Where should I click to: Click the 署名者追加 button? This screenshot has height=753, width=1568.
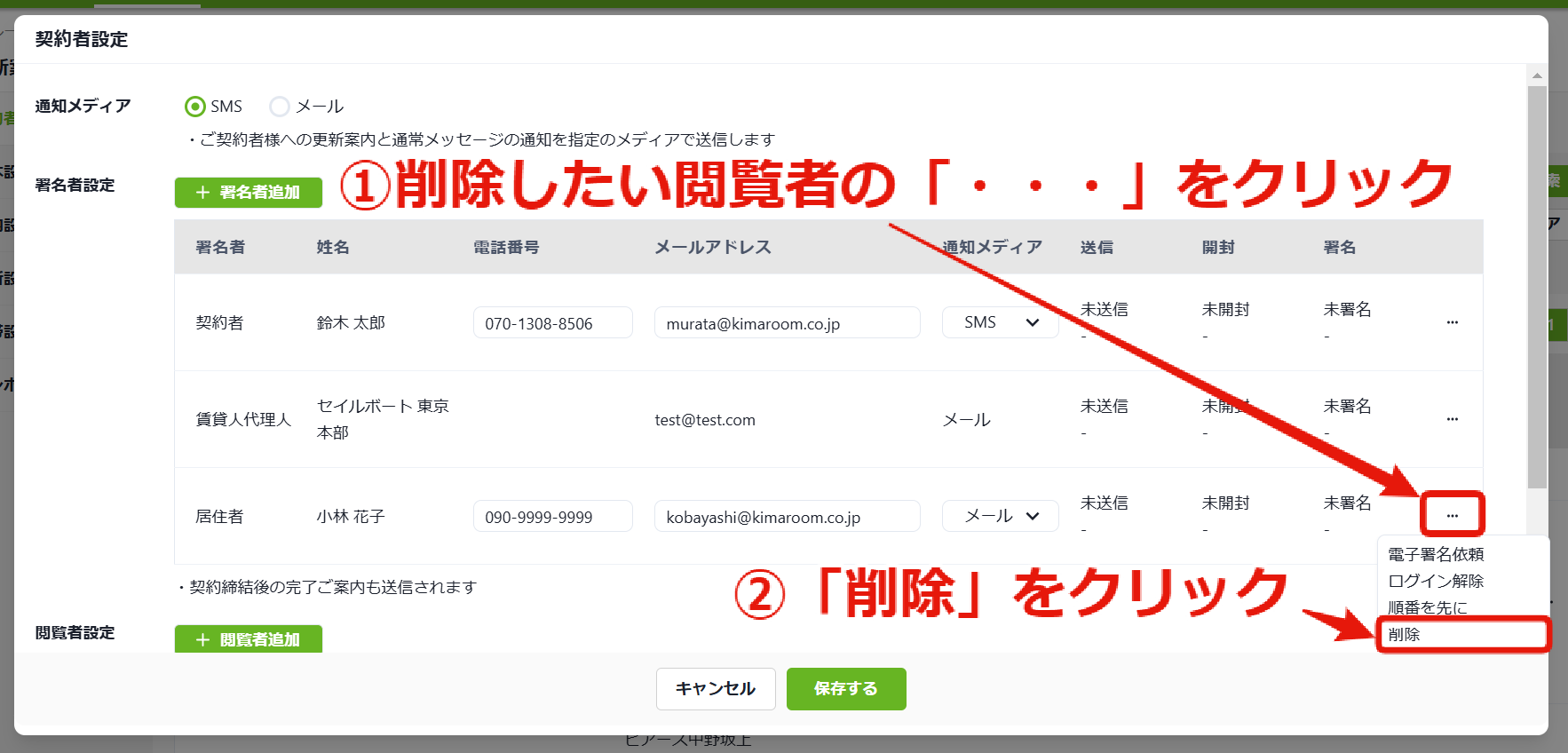click(x=249, y=192)
